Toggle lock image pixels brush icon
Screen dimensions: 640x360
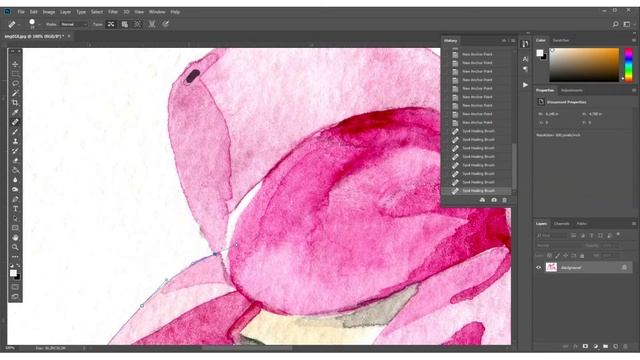558,256
